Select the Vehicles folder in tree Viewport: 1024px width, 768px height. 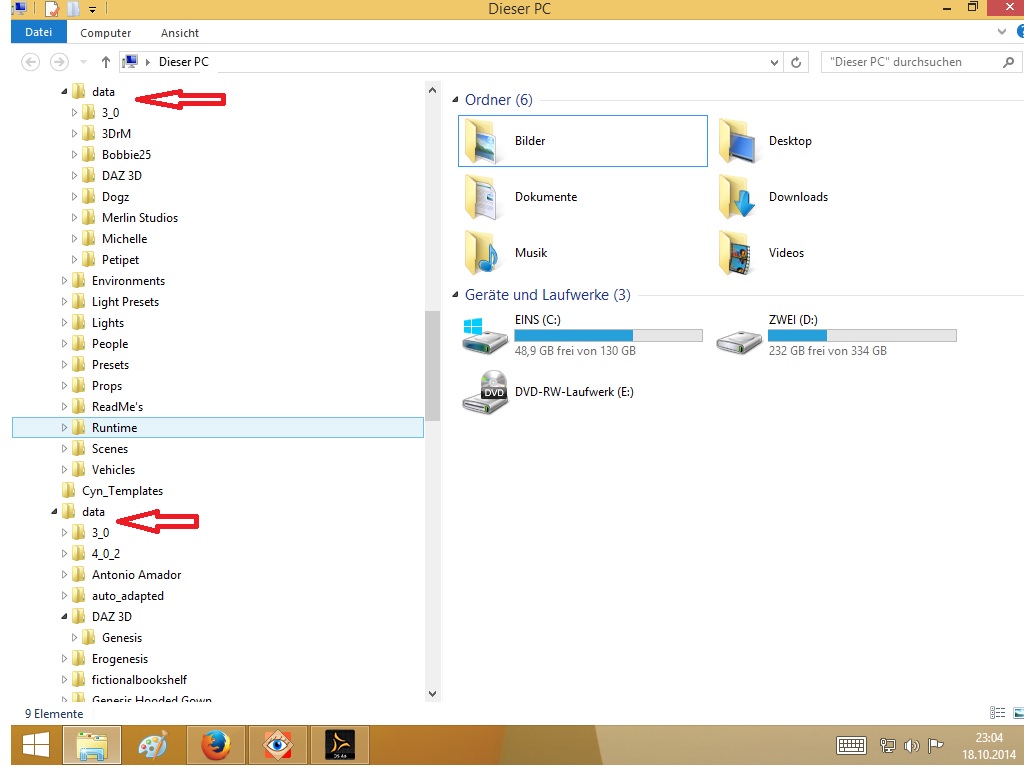113,470
